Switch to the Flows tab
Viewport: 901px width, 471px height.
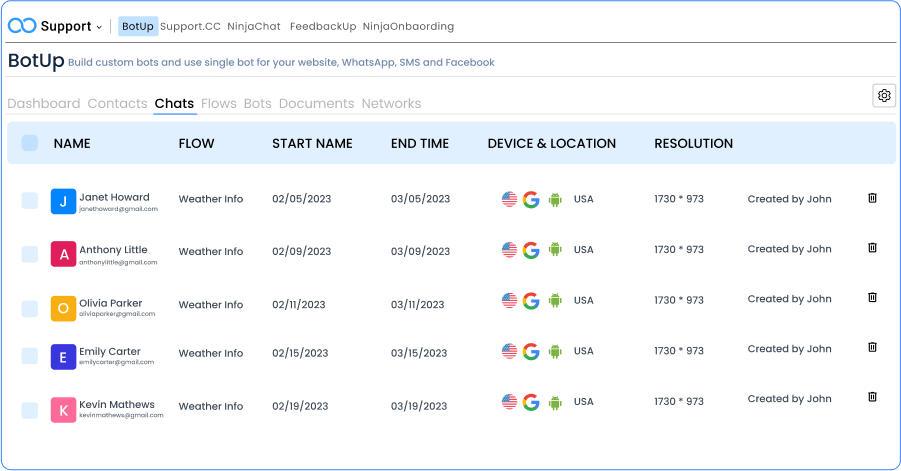click(x=218, y=103)
